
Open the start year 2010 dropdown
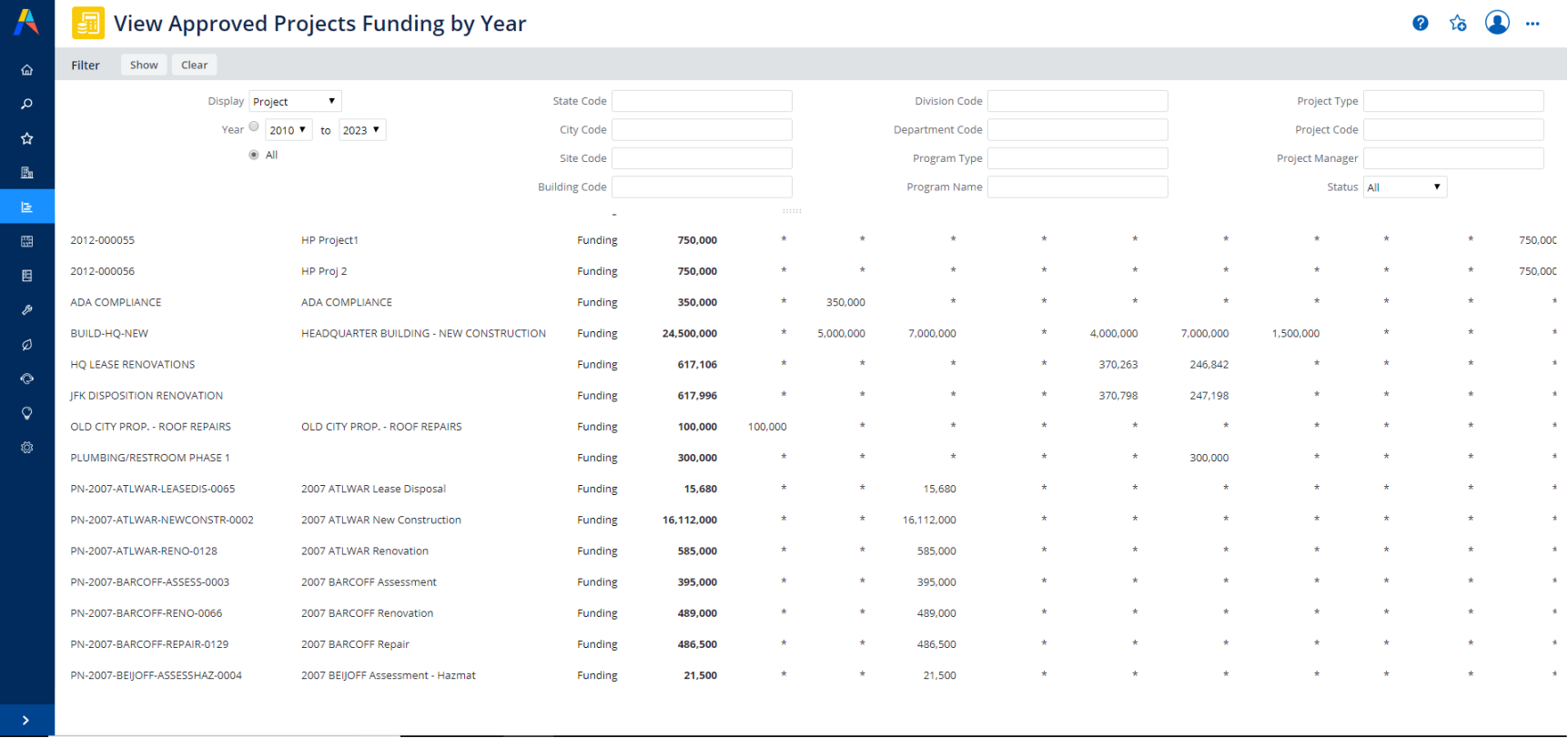pyautogui.click(x=288, y=130)
